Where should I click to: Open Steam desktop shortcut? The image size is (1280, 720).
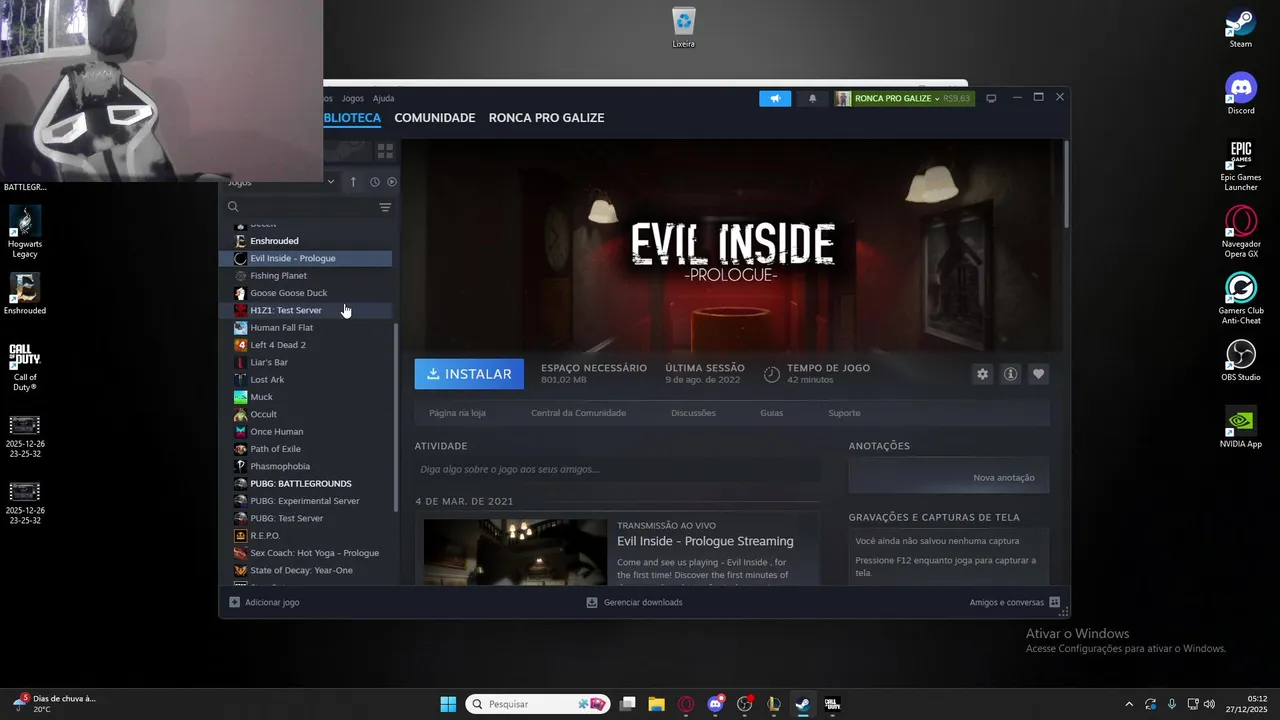(x=1241, y=28)
